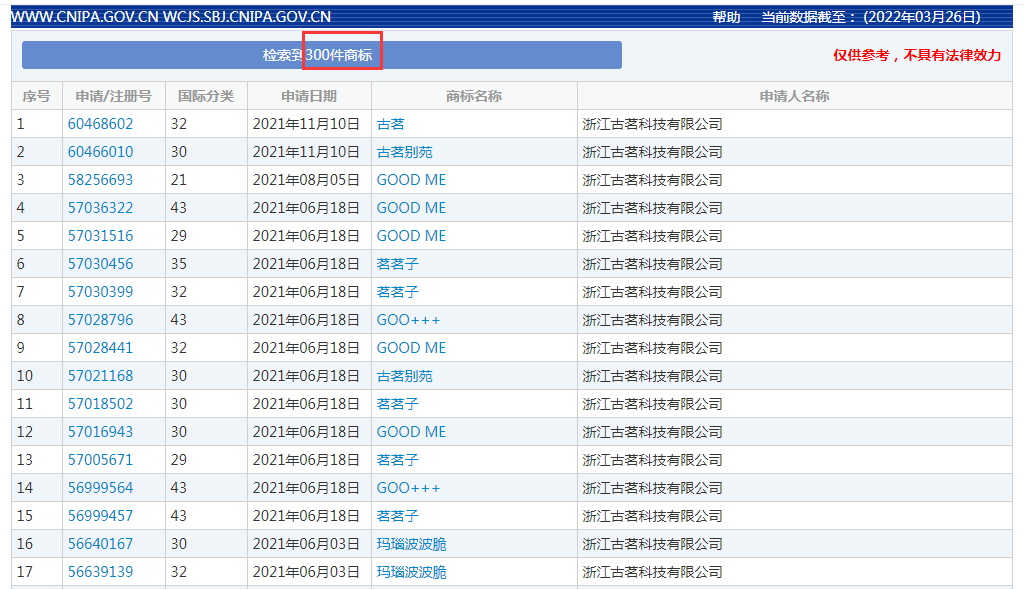Open application number 56999564
1024x589 pixels.
(101, 488)
